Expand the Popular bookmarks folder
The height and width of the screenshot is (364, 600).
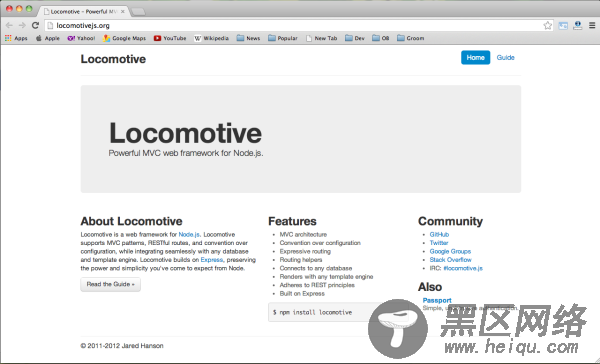point(283,38)
